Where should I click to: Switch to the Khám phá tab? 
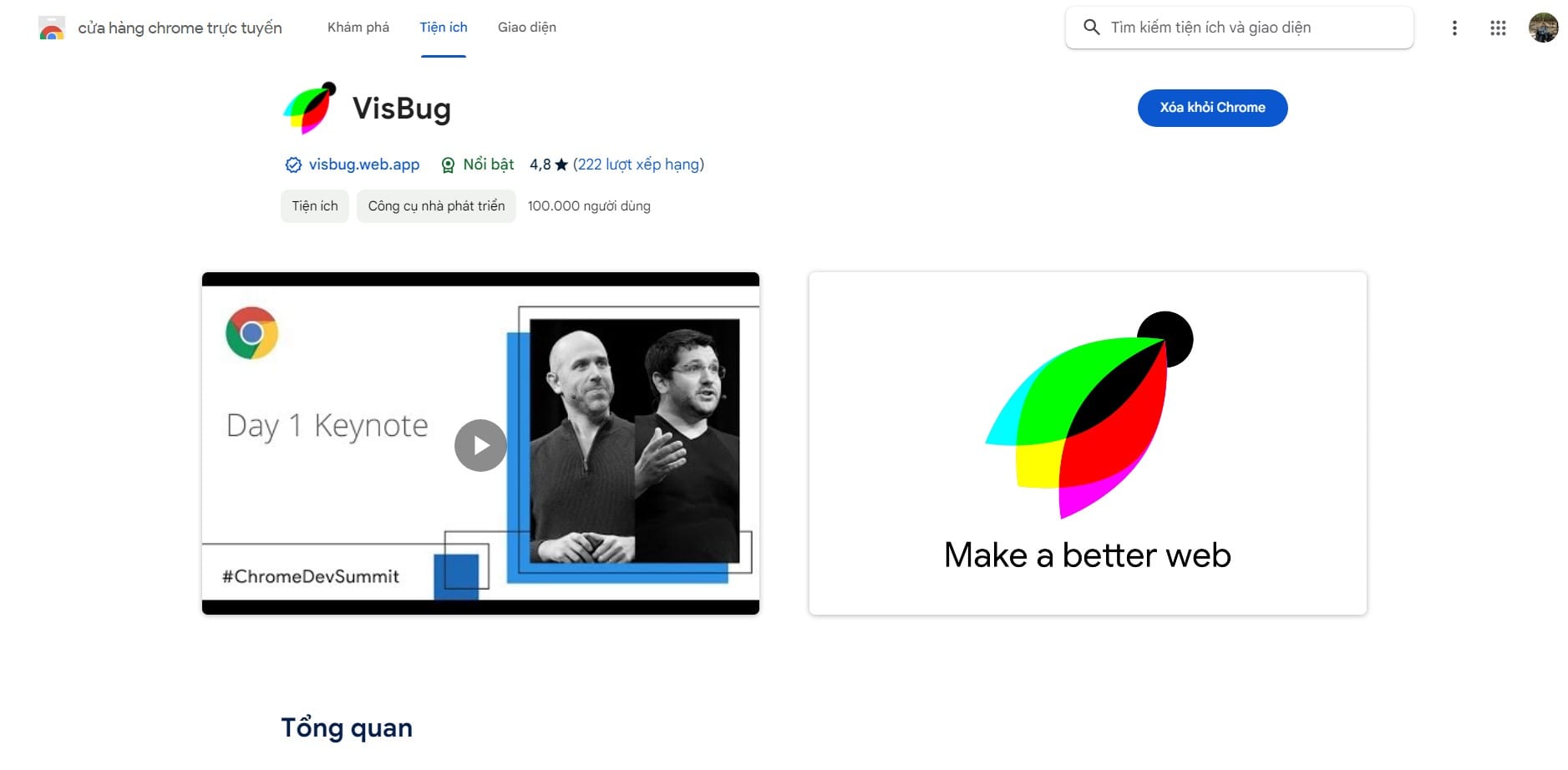point(358,28)
